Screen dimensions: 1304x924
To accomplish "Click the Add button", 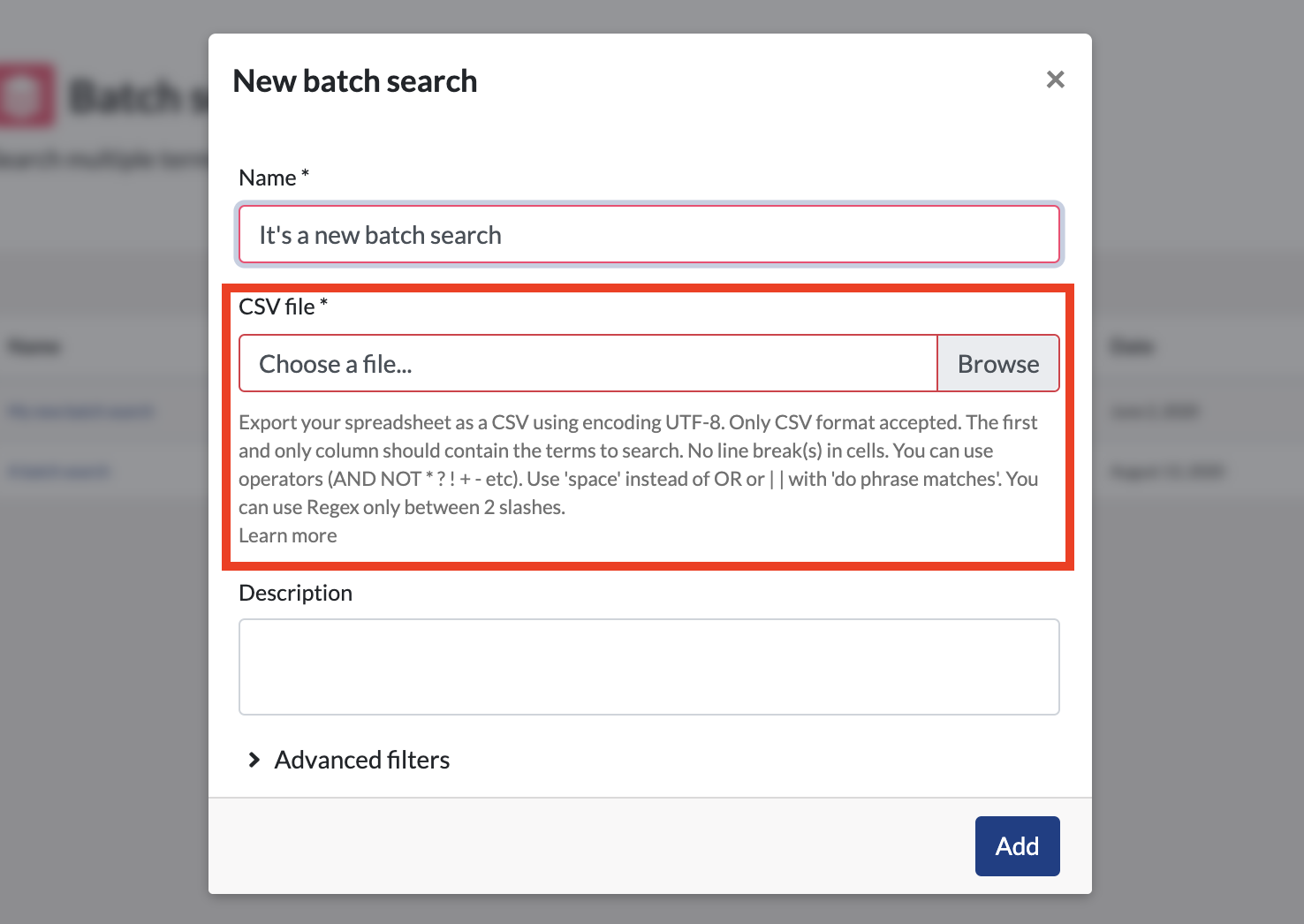I will tap(1017, 846).
